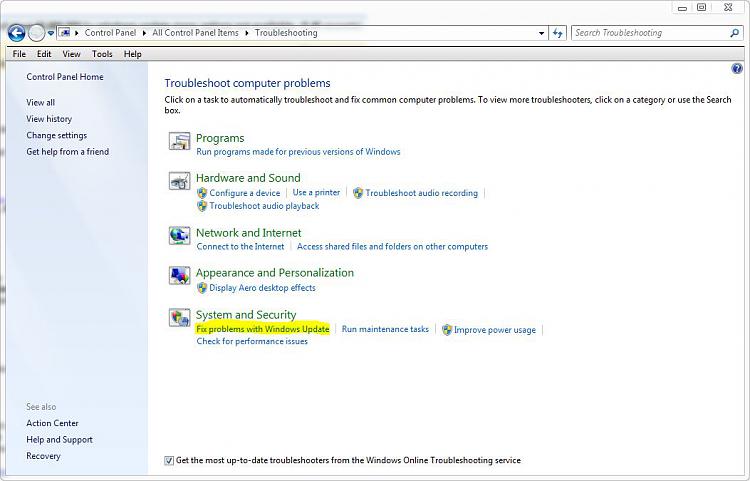Click the magnifier search icon
The height and width of the screenshot is (481, 750).
pos(734,33)
